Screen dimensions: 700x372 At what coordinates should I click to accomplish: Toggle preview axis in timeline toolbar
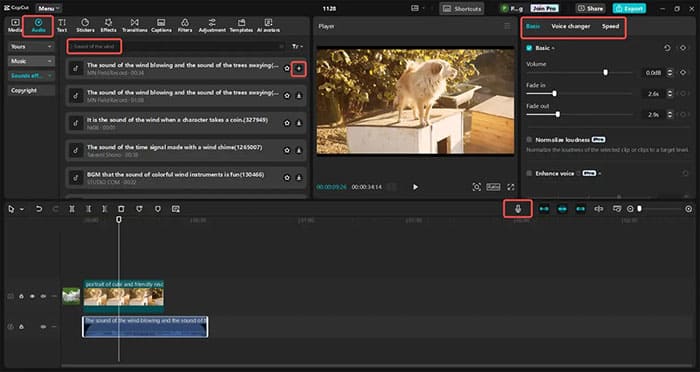(x=599, y=209)
